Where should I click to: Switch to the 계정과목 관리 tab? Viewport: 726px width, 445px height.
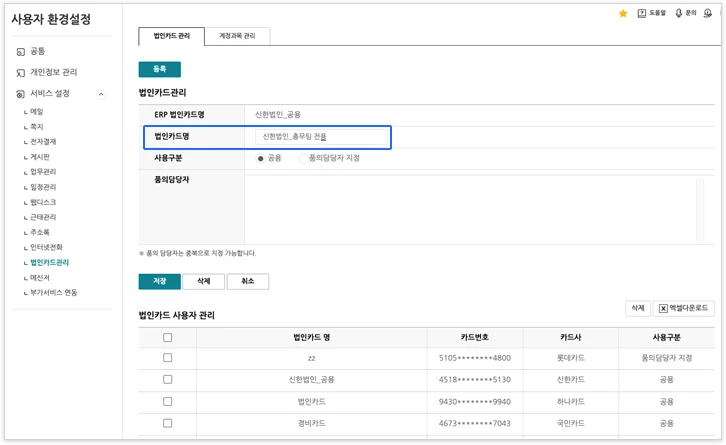pyautogui.click(x=237, y=36)
